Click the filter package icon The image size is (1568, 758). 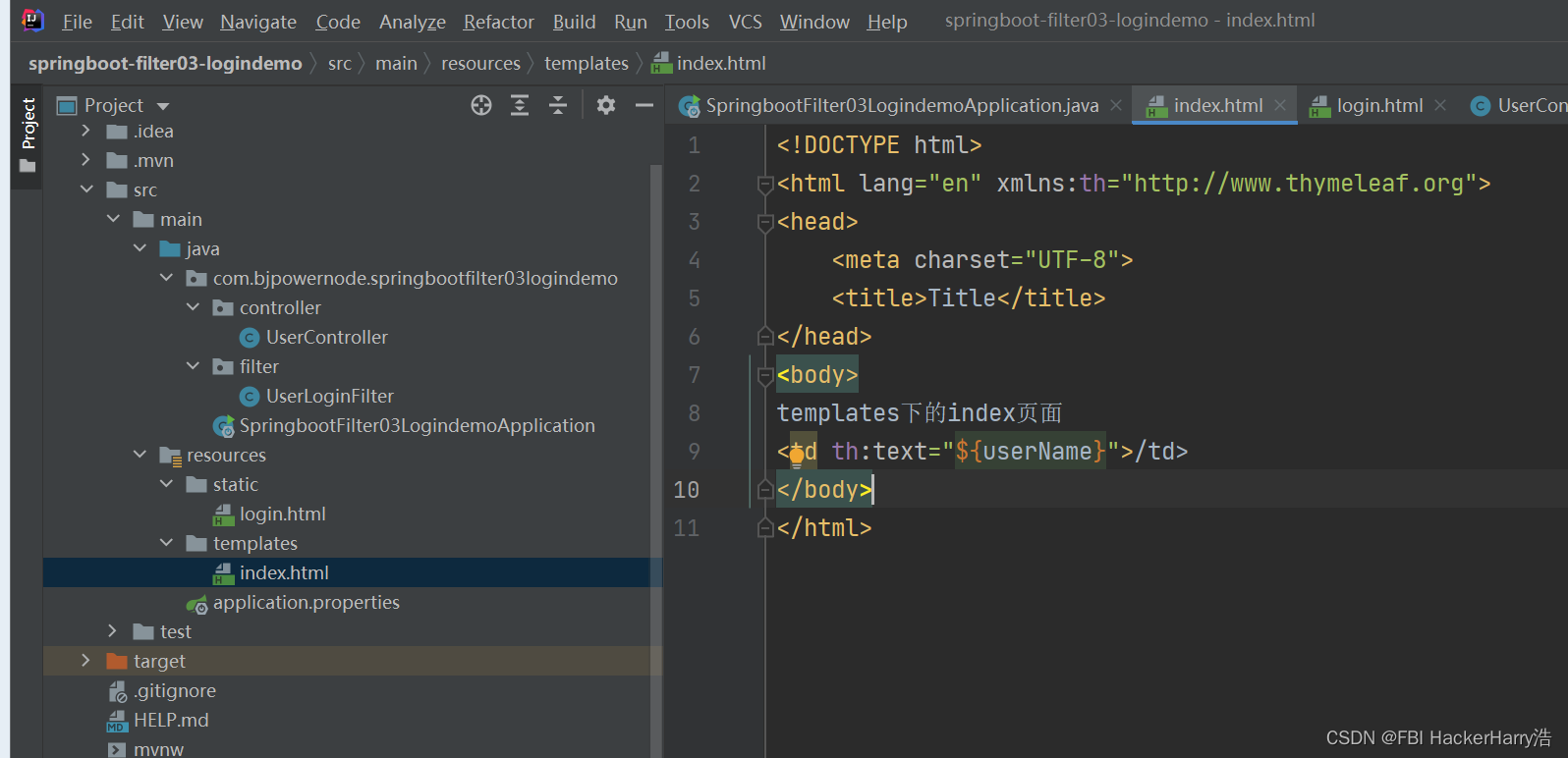(223, 367)
